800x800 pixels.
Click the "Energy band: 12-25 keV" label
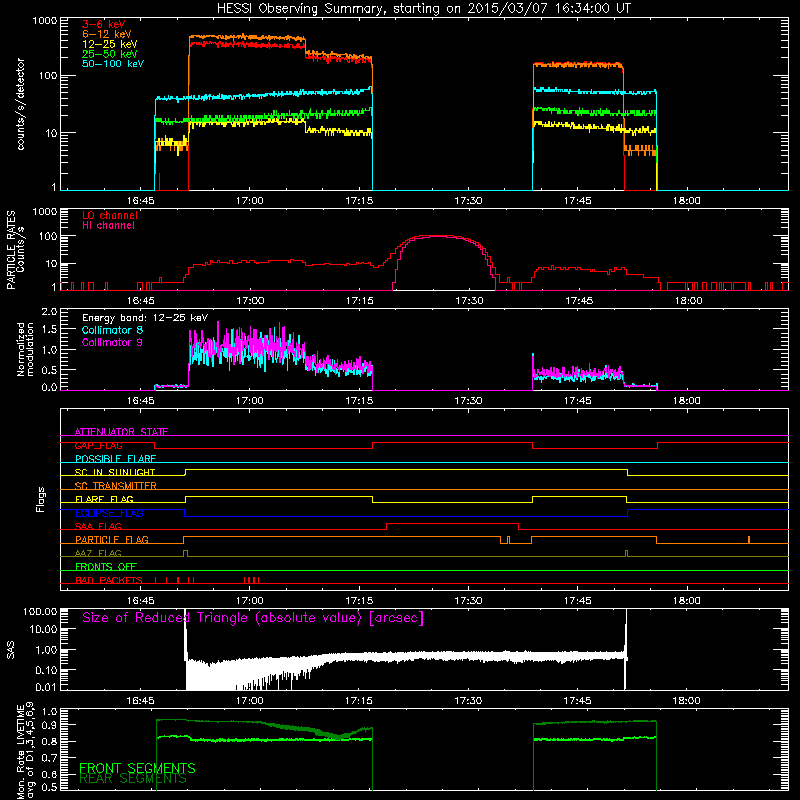[x=145, y=318]
